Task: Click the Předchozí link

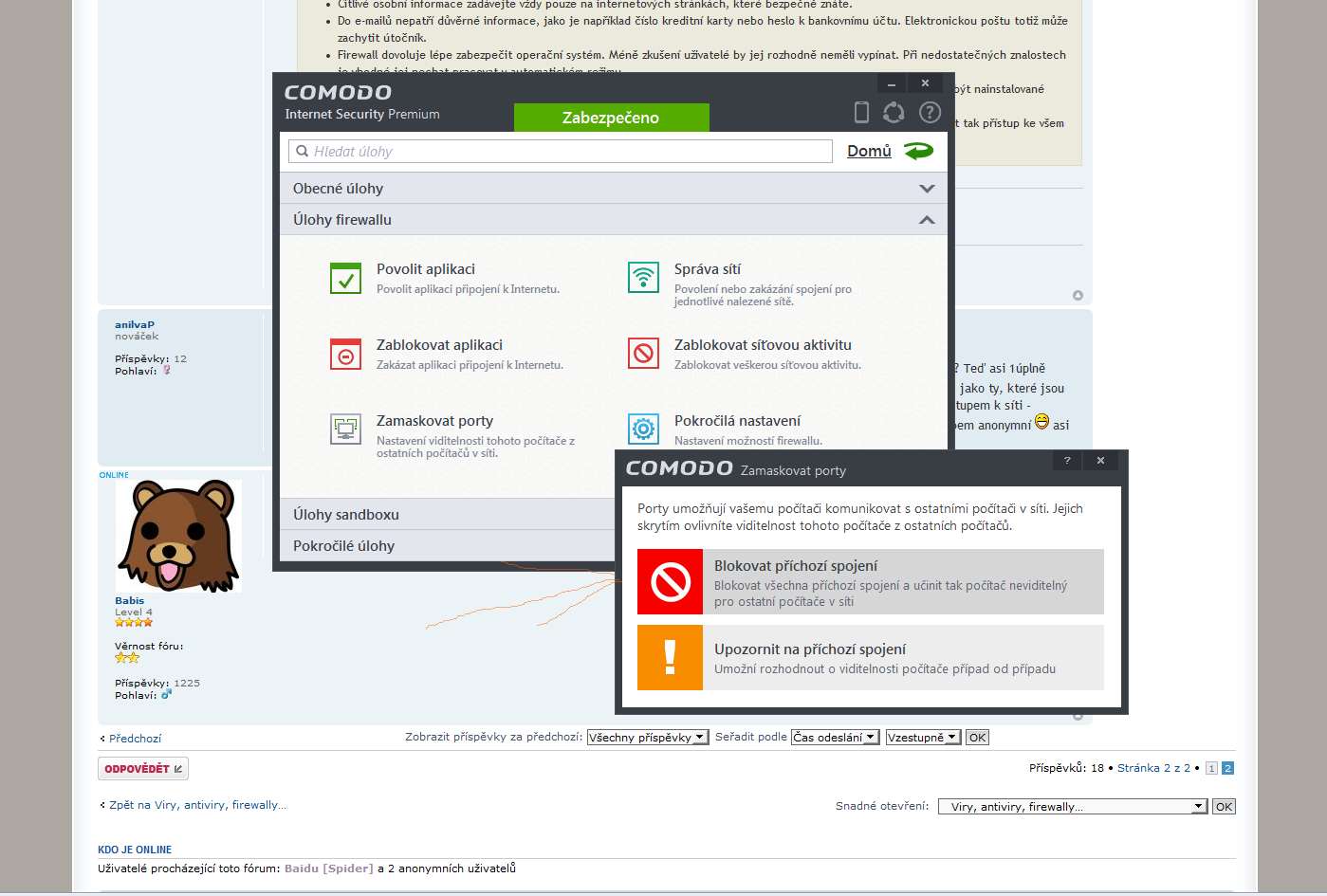Action: click(x=135, y=739)
